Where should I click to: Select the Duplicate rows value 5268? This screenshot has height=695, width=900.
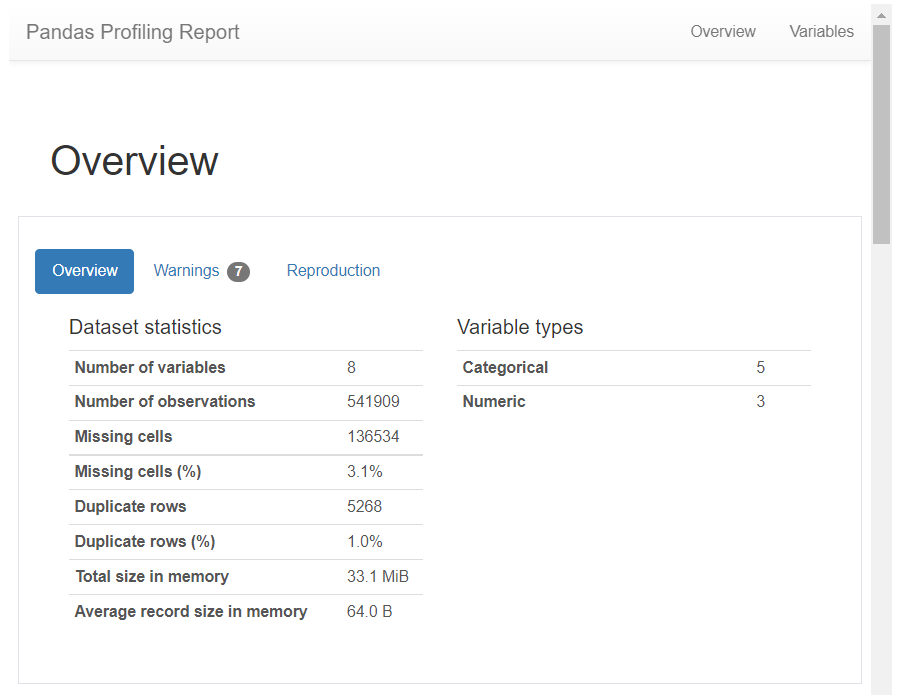364,507
